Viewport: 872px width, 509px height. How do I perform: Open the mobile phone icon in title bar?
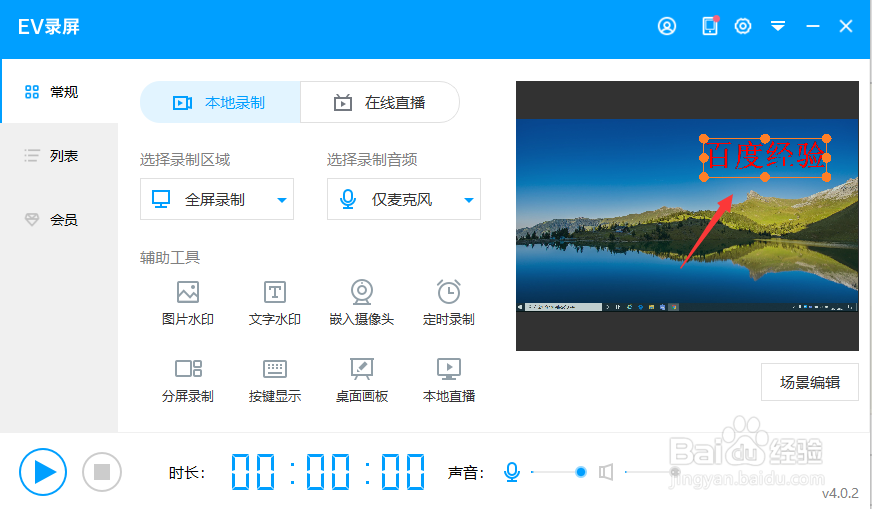point(710,26)
